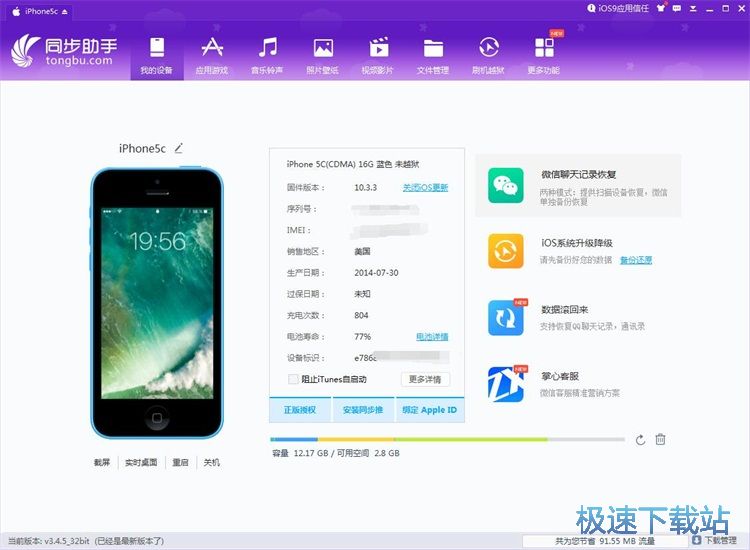Image resolution: width=750 pixels, height=550 pixels.
Task: Click the battery life value 77%
Action: 363,337
